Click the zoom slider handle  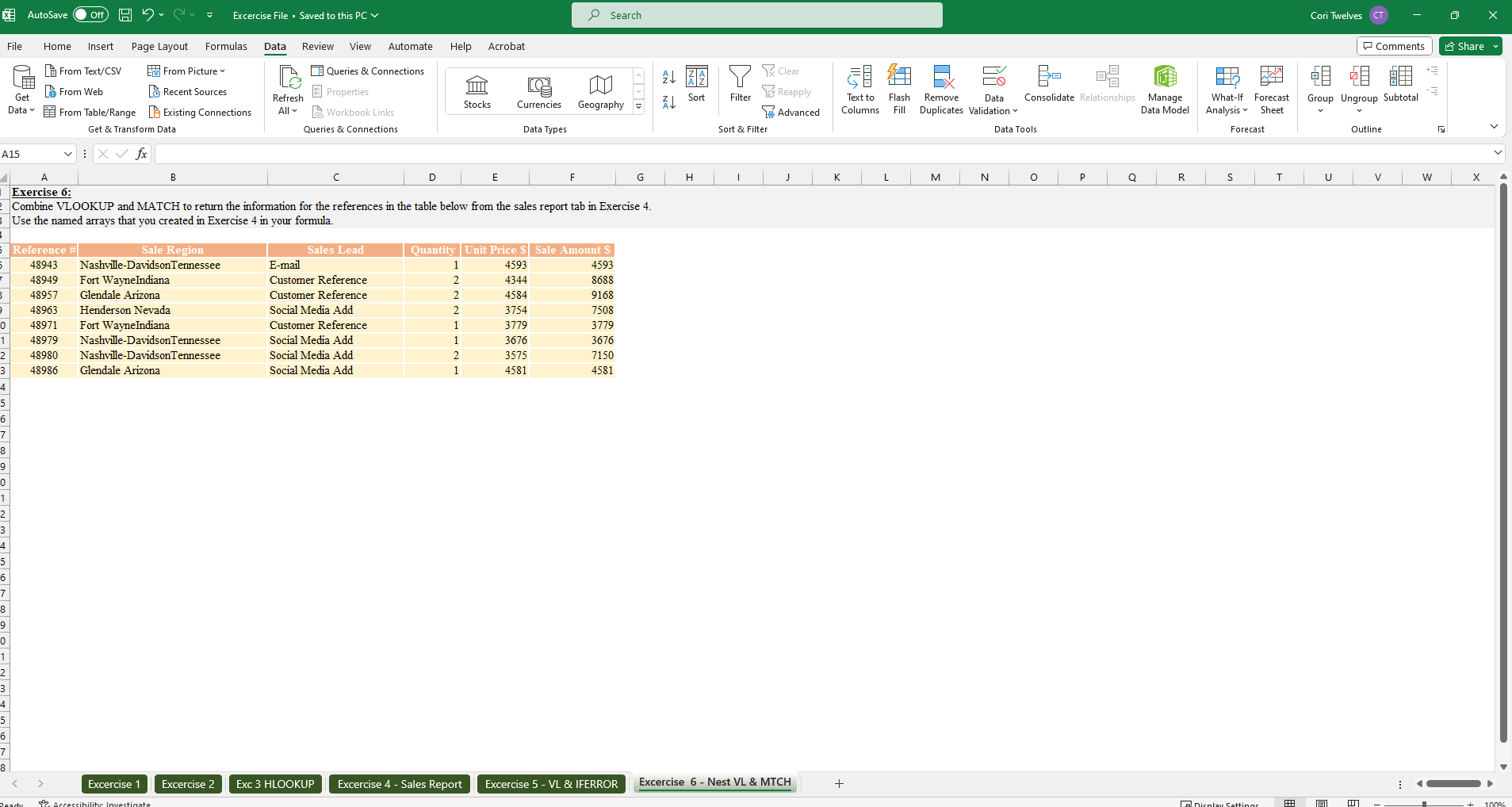click(1424, 803)
